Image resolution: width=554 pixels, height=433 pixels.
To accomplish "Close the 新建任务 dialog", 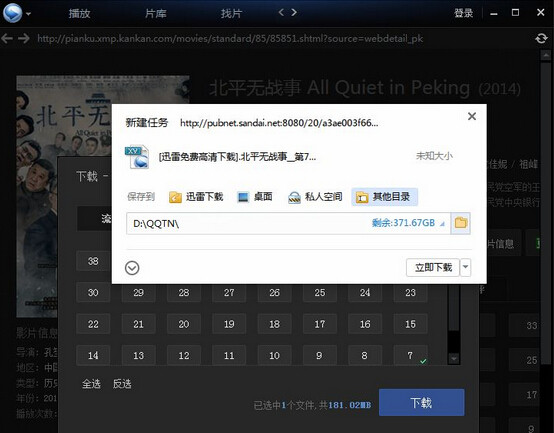I will tap(472, 116).
